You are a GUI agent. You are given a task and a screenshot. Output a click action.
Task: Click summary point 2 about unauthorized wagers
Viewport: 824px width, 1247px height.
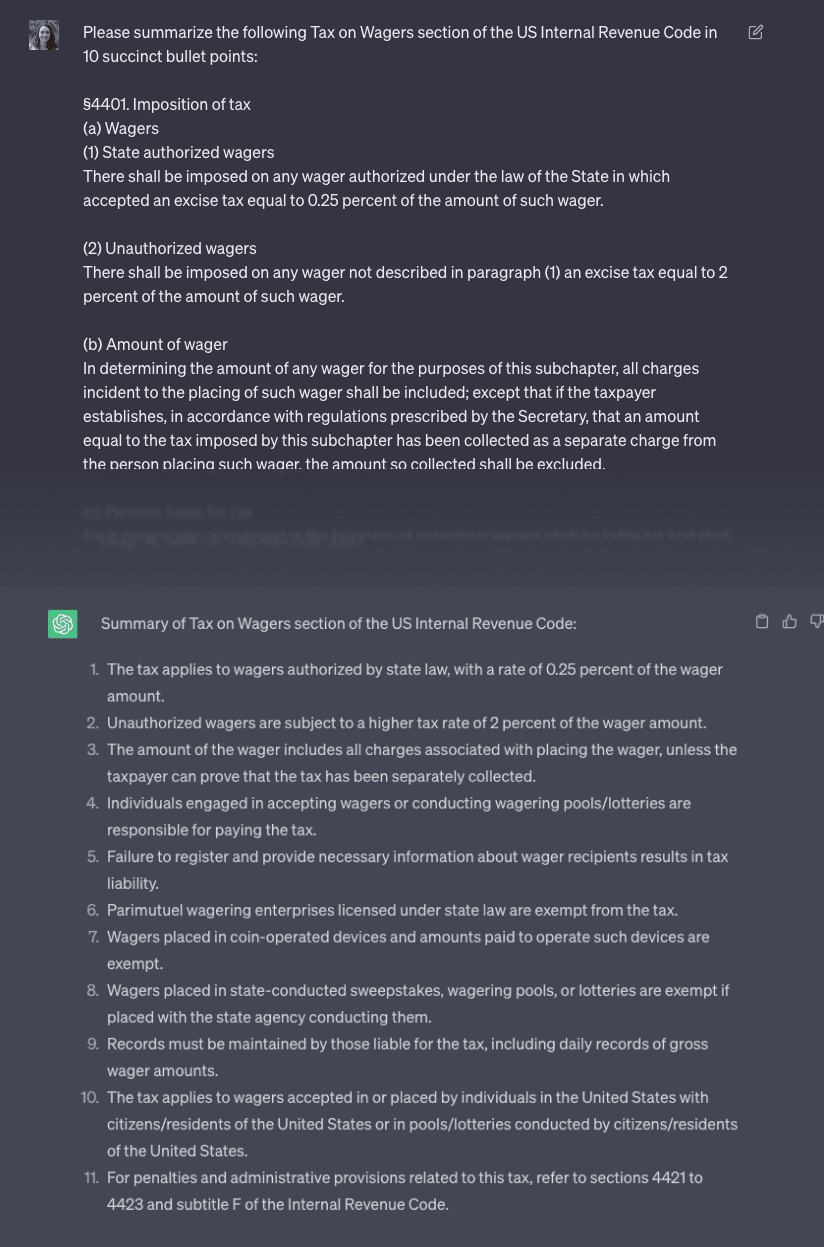[x=406, y=723]
